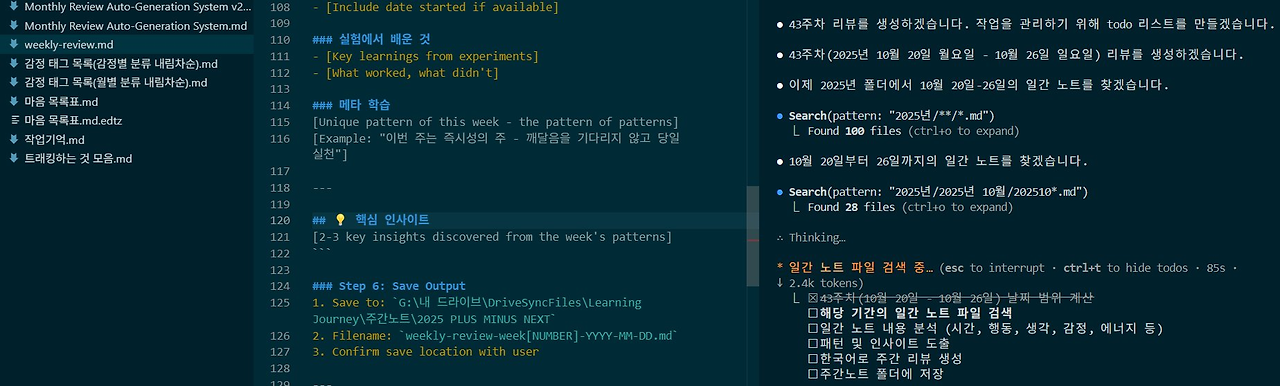The height and width of the screenshot is (386, 1280).
Task: Click '3. Confirm save location with user' line
Action: tap(425, 352)
